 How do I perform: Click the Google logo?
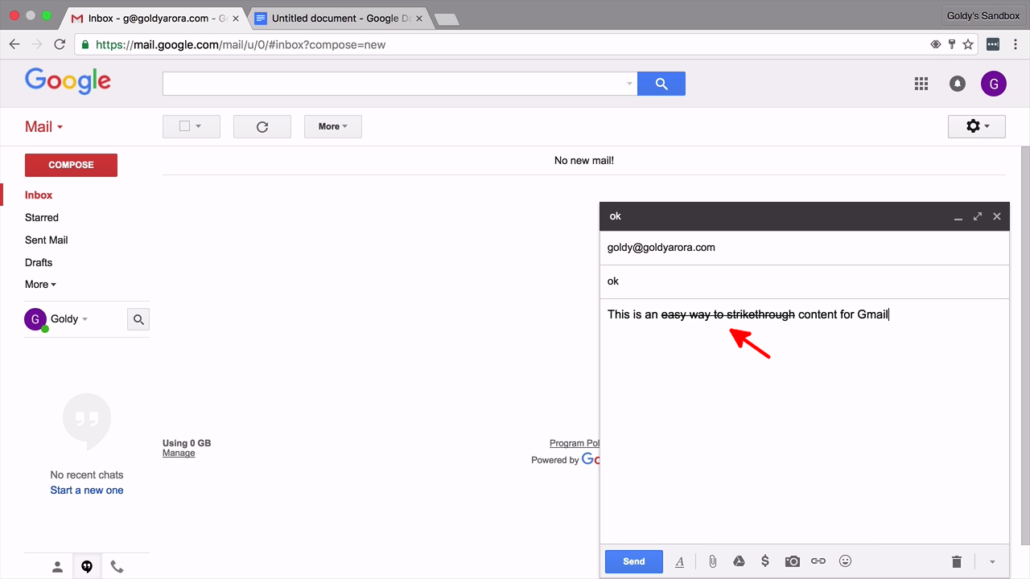68,81
